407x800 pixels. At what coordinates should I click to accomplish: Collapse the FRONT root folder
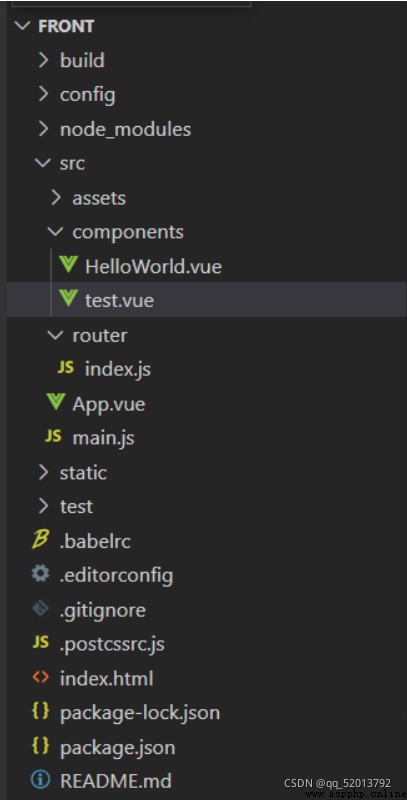(x=23, y=27)
